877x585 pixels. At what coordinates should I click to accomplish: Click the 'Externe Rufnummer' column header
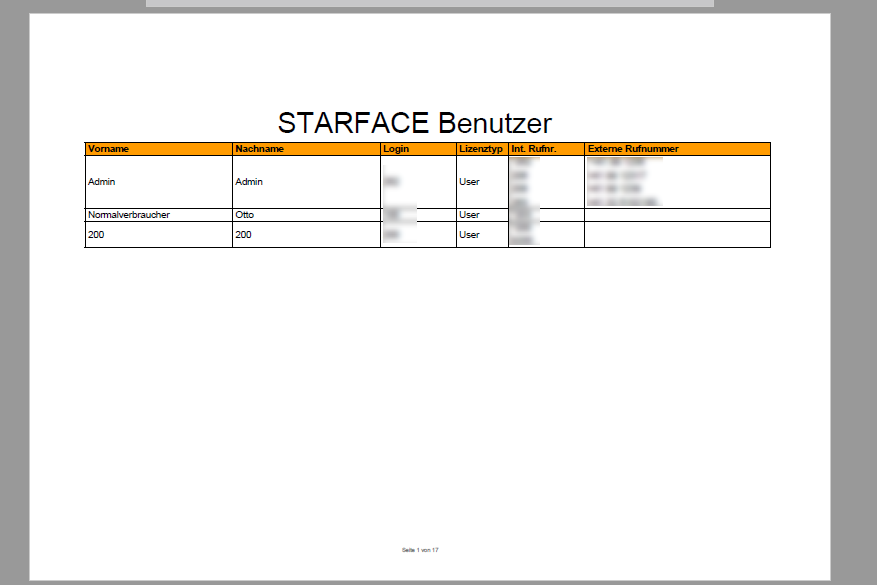[677, 149]
